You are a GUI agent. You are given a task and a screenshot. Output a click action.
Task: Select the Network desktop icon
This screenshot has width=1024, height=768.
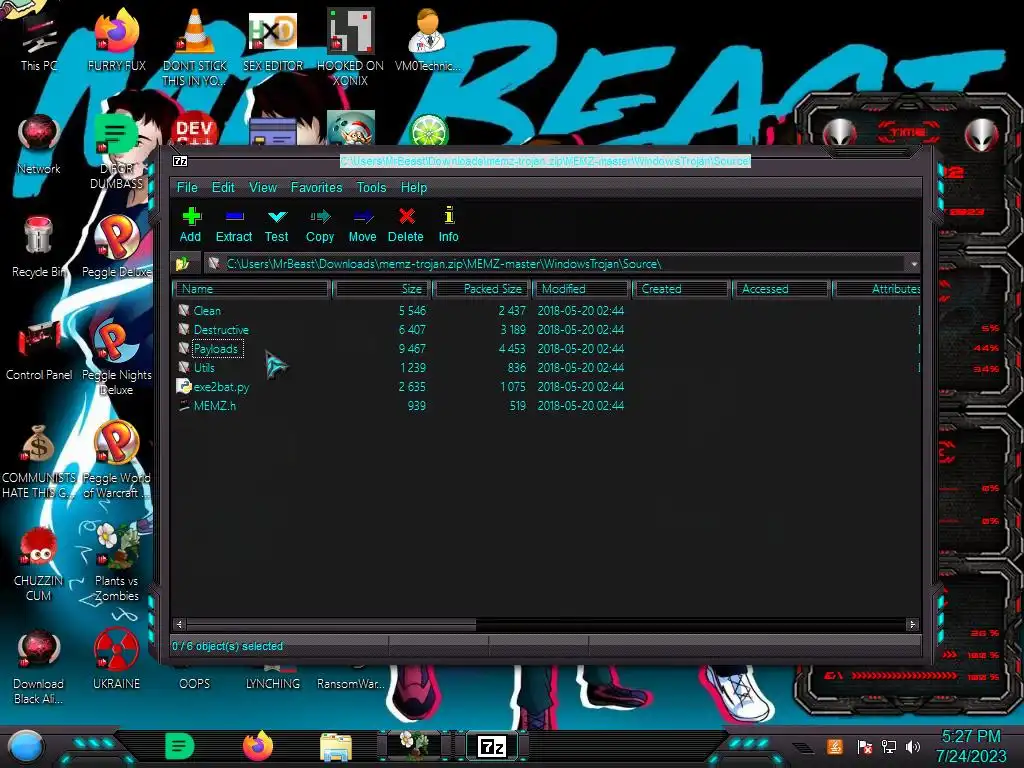click(x=39, y=145)
